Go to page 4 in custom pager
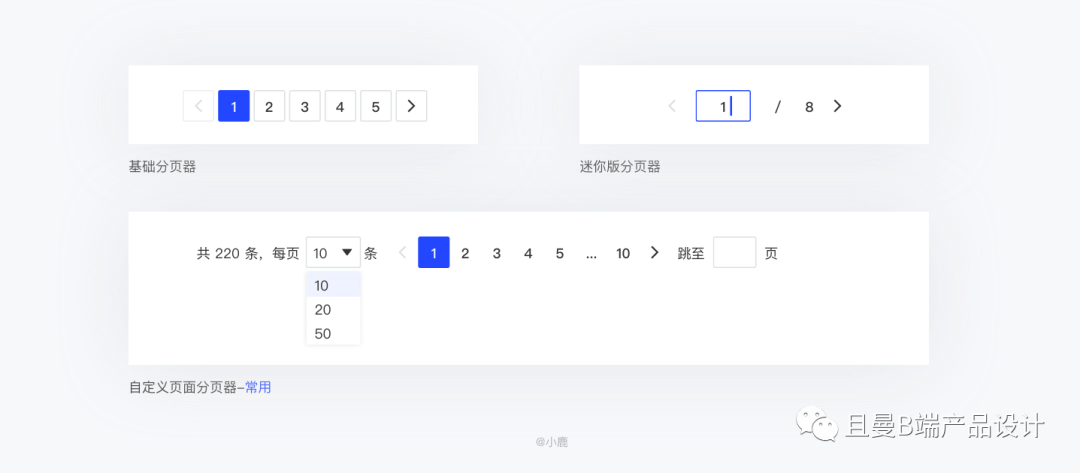The image size is (1080, 473). point(528,253)
